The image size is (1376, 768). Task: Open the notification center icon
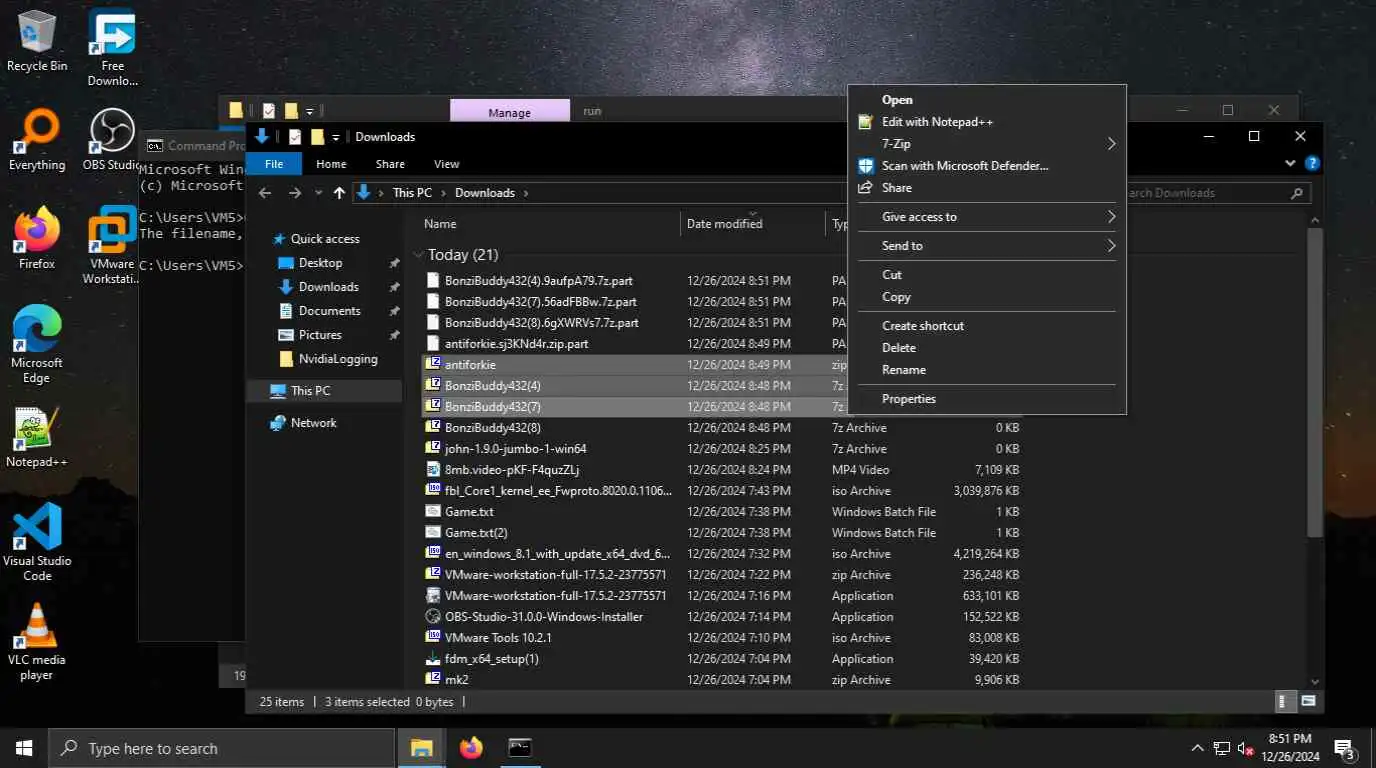[1344, 748]
